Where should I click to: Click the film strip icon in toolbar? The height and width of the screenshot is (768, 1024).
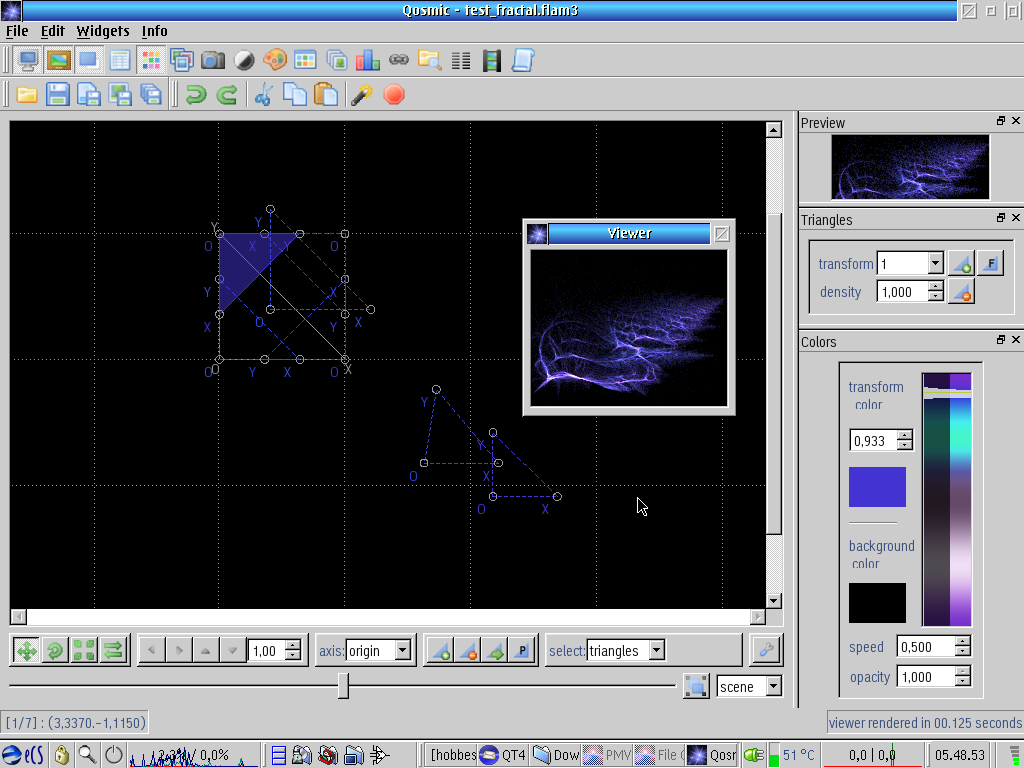[x=490, y=60]
